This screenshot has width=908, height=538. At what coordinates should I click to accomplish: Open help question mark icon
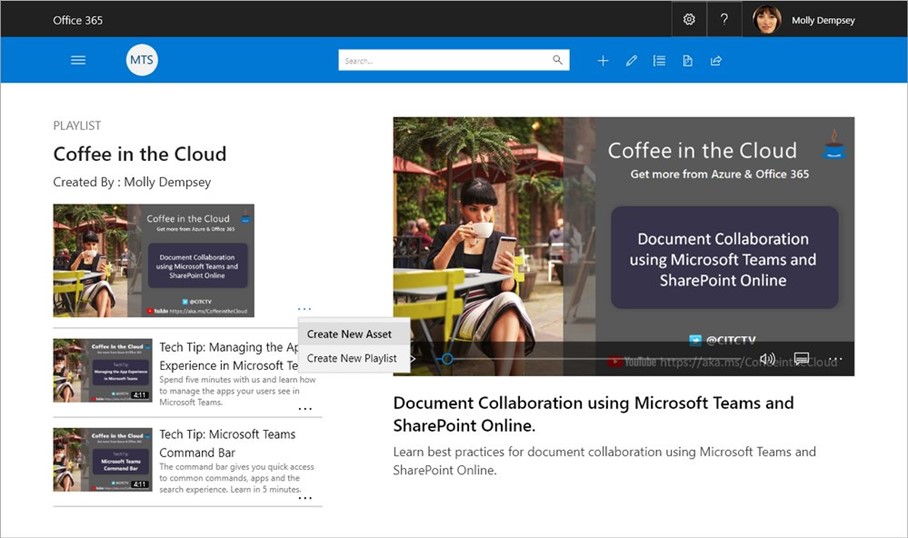724,19
